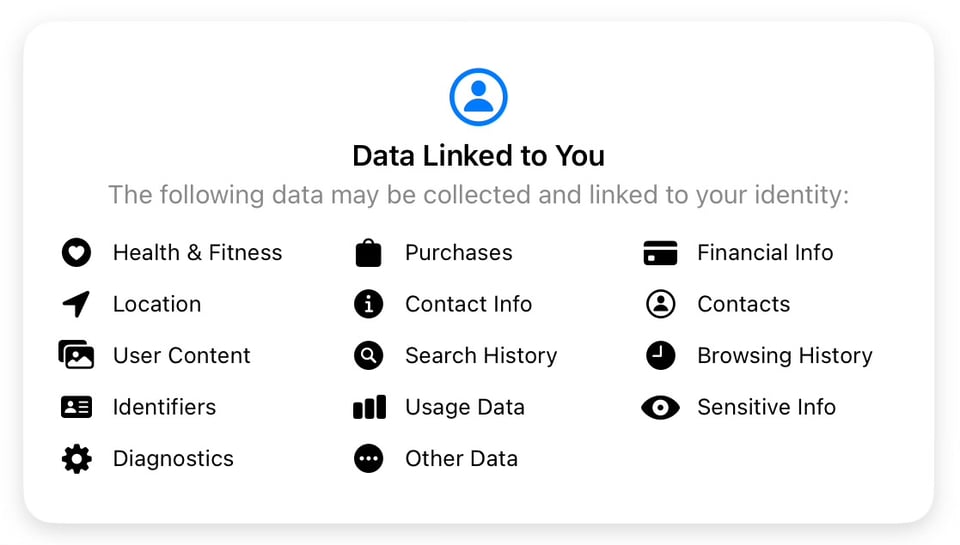
Task: Click the Sensitive Info eye icon
Action: click(660, 407)
